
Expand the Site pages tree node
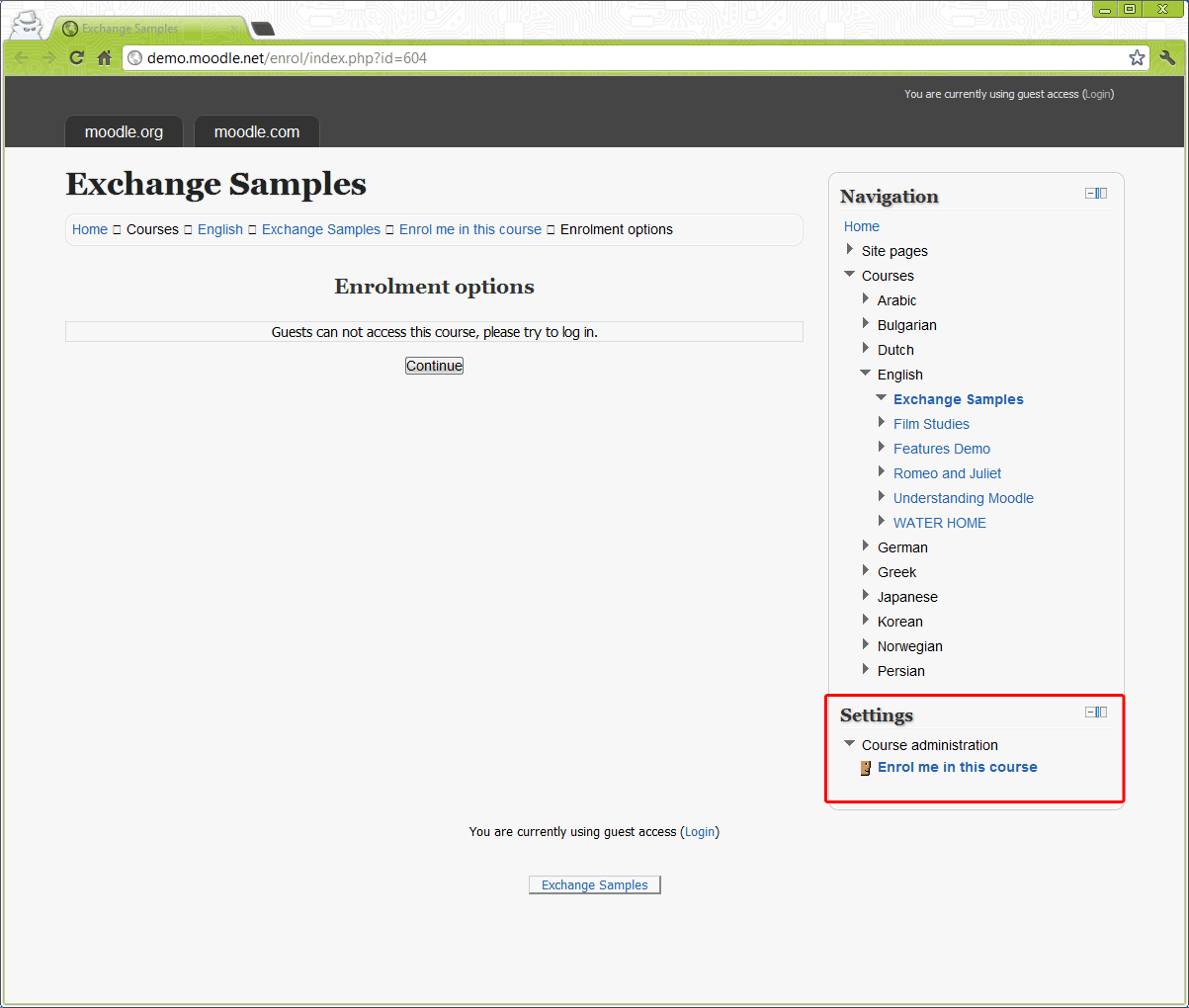click(850, 249)
